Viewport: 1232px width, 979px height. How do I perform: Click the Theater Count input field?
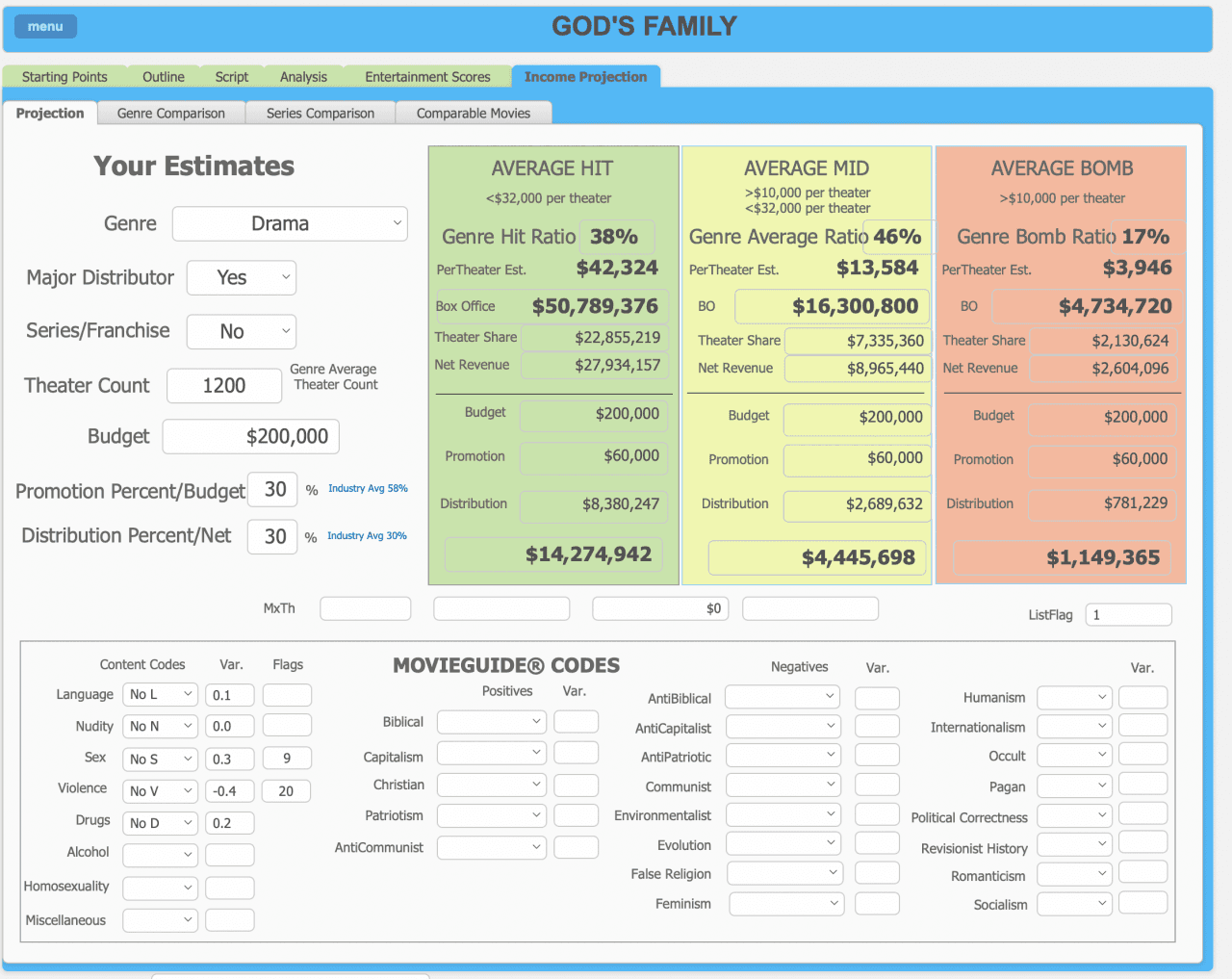pos(224,386)
